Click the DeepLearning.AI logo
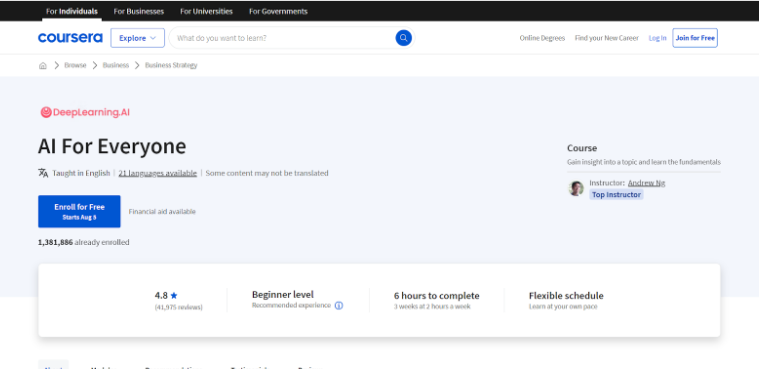This screenshot has width=759, height=369. pos(85,112)
